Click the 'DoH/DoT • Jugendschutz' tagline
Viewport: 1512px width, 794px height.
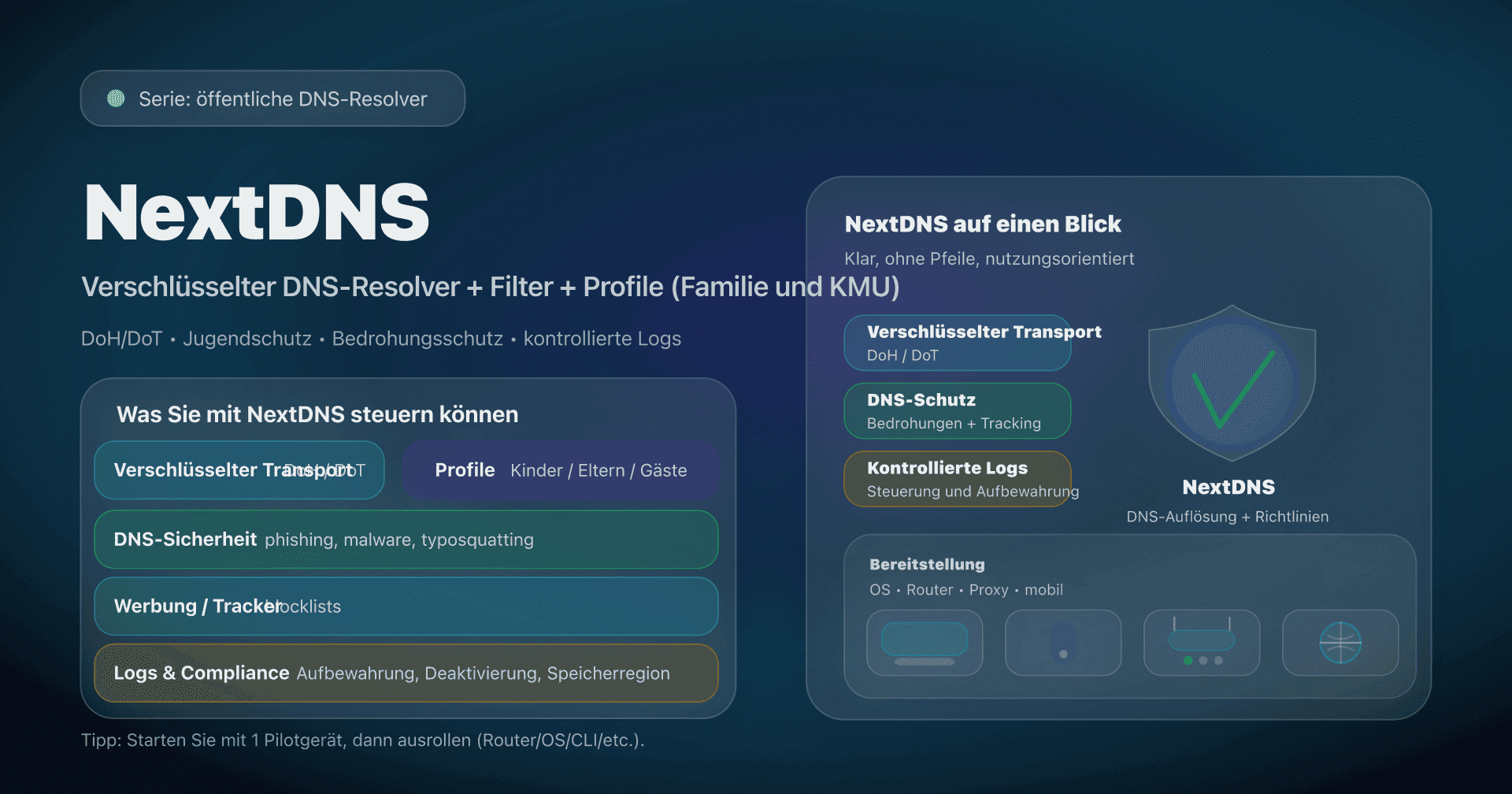(381, 339)
